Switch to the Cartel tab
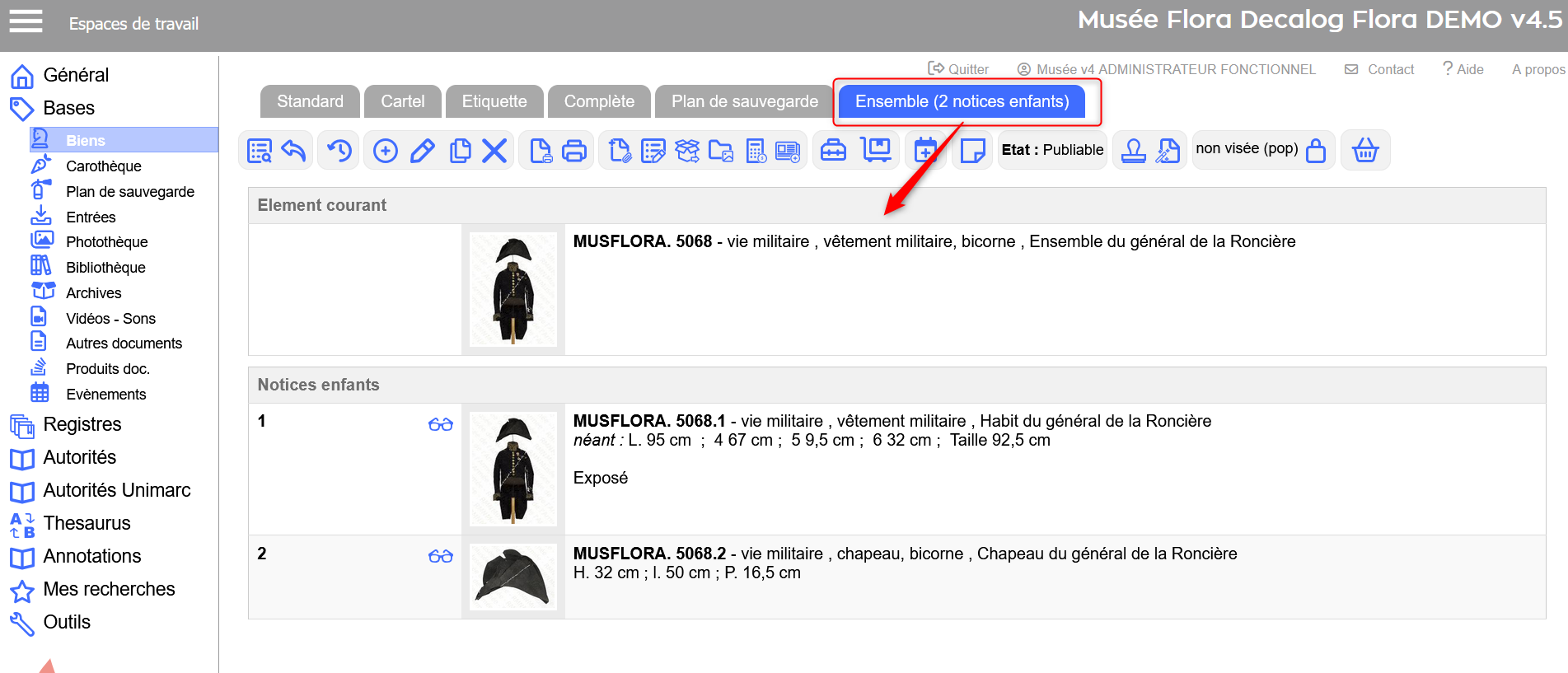1568x673 pixels. click(402, 101)
